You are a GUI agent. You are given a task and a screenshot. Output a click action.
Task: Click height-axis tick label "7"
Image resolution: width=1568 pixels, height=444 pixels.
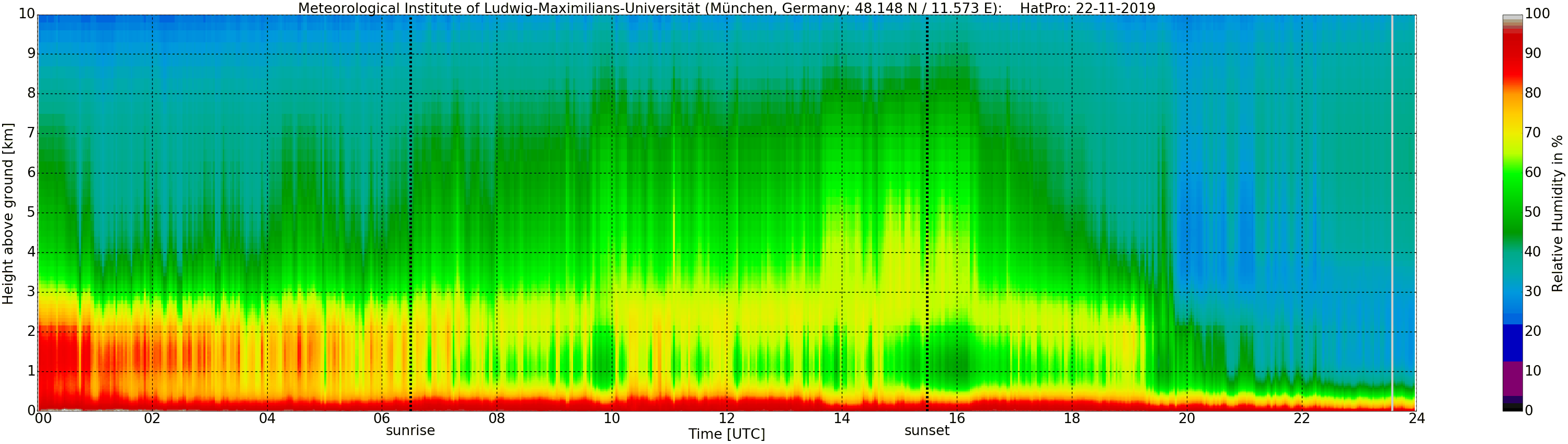click(31, 133)
